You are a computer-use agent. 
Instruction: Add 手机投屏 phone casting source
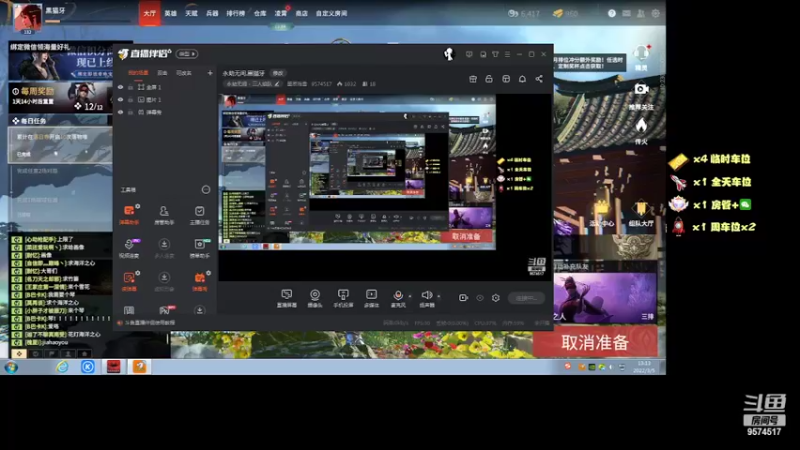[x=343, y=298]
